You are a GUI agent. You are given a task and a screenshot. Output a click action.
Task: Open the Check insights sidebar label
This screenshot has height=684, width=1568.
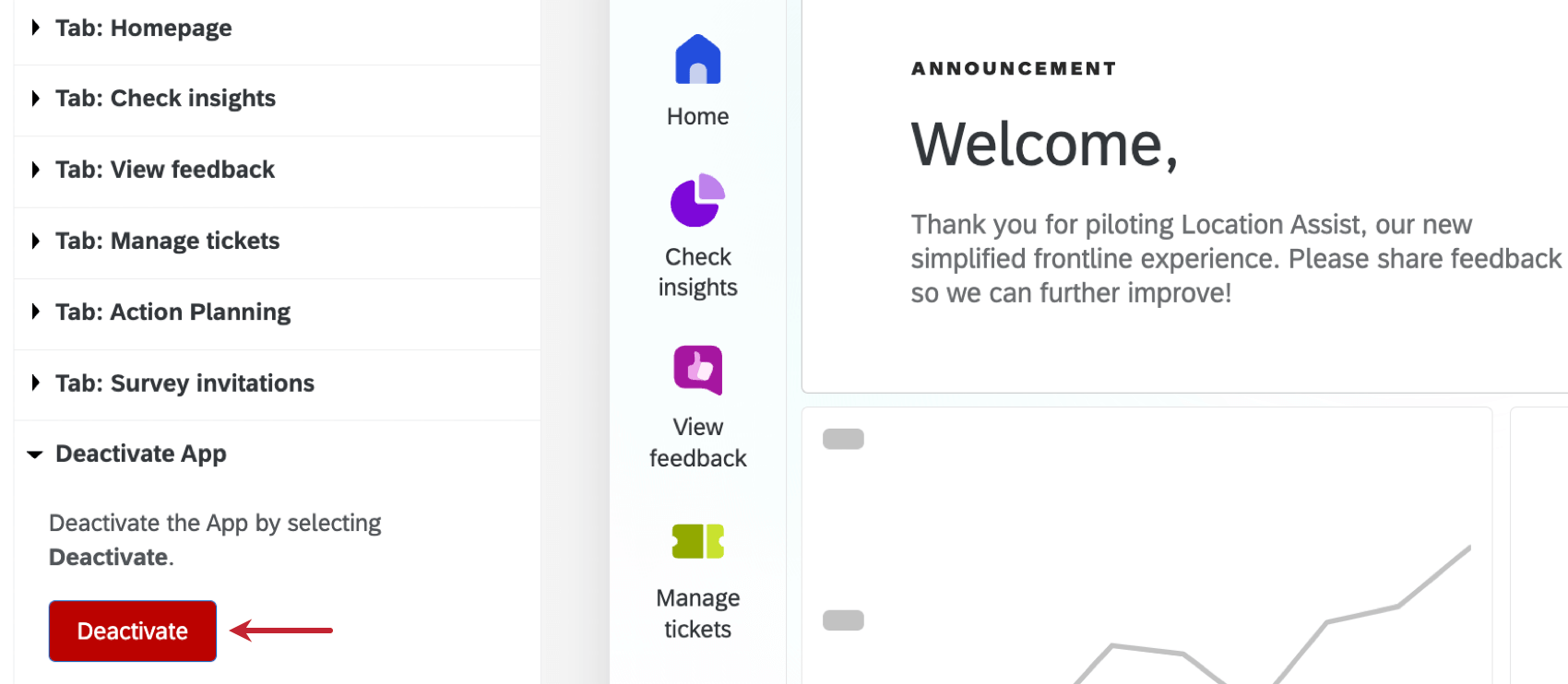(698, 272)
